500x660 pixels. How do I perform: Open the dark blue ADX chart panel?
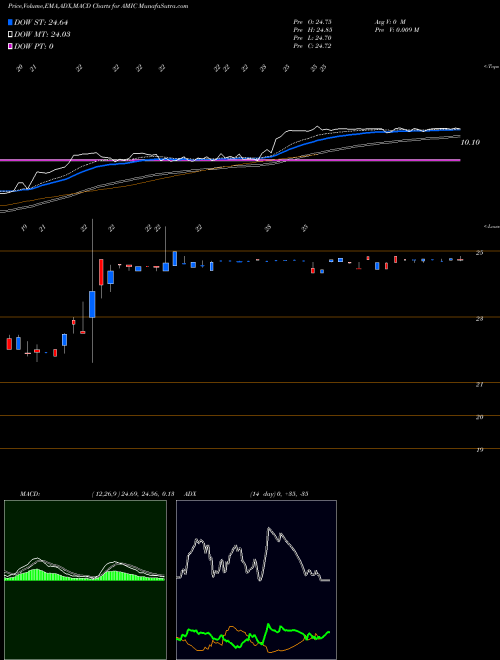coord(256,580)
